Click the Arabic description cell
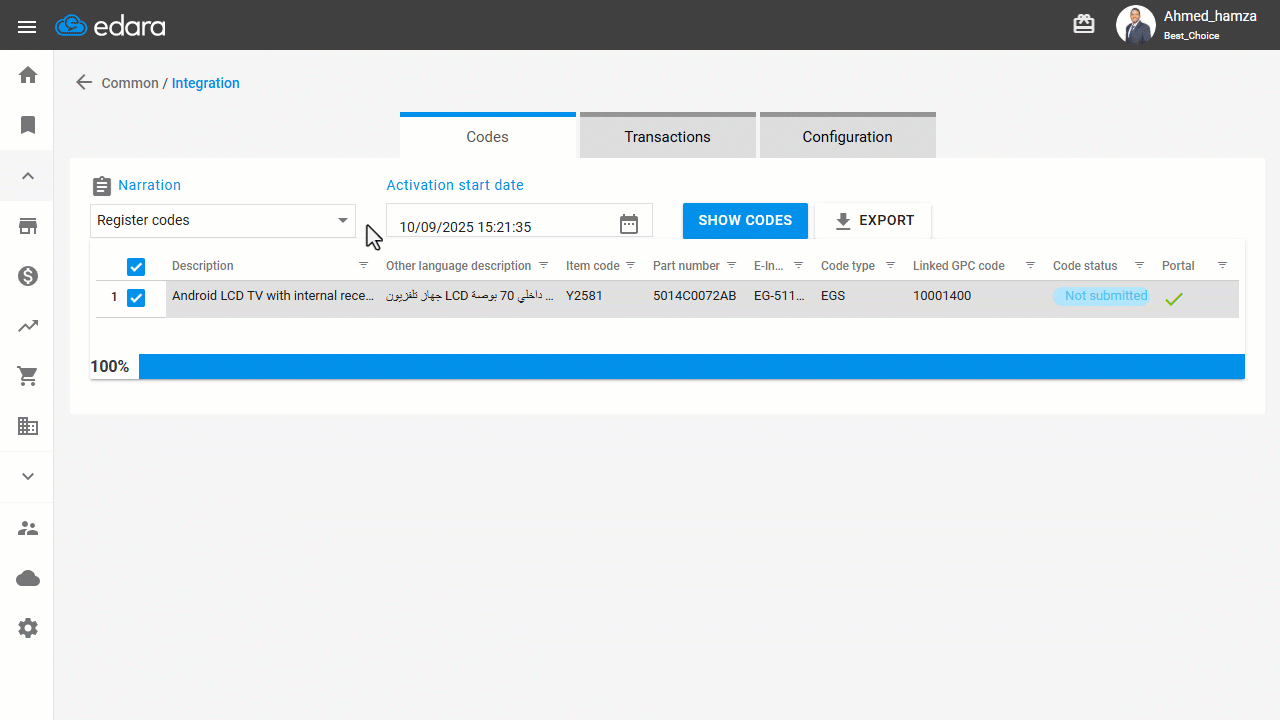The height and width of the screenshot is (720, 1280). tap(470, 296)
